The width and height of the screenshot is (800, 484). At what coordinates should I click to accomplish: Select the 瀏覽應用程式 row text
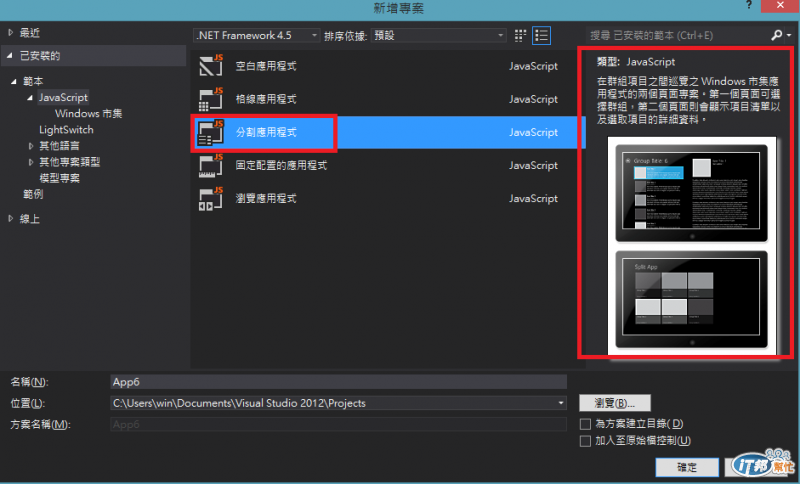[266, 198]
